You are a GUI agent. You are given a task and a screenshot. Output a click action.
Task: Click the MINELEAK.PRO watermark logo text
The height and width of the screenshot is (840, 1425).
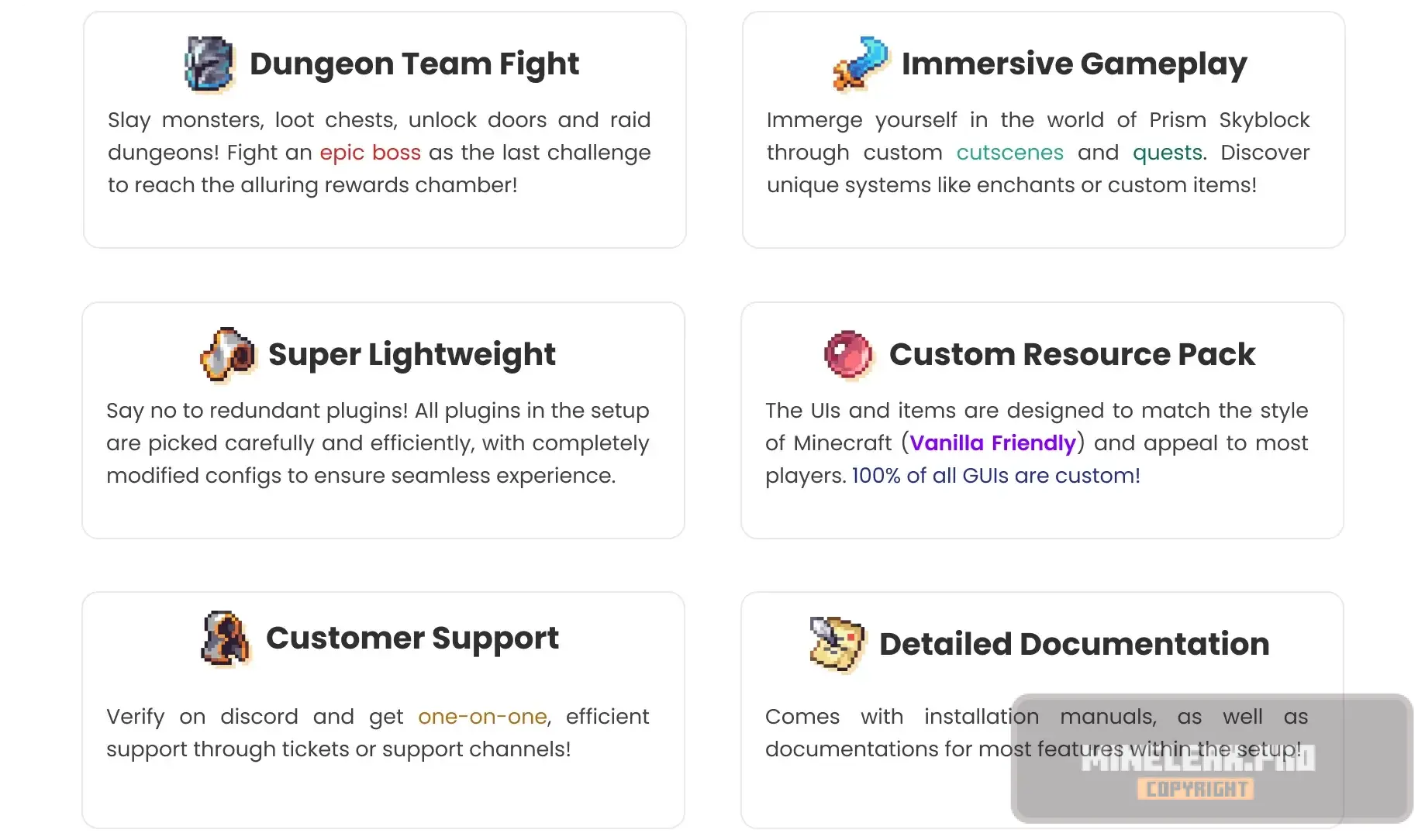(1199, 759)
